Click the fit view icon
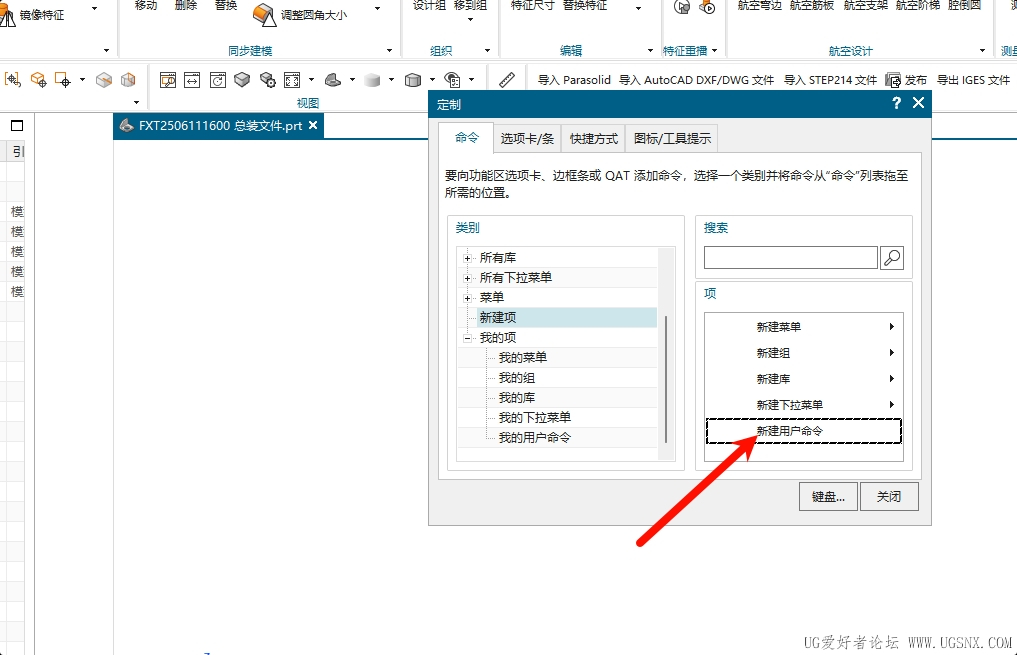The height and width of the screenshot is (655, 1017). (293, 80)
